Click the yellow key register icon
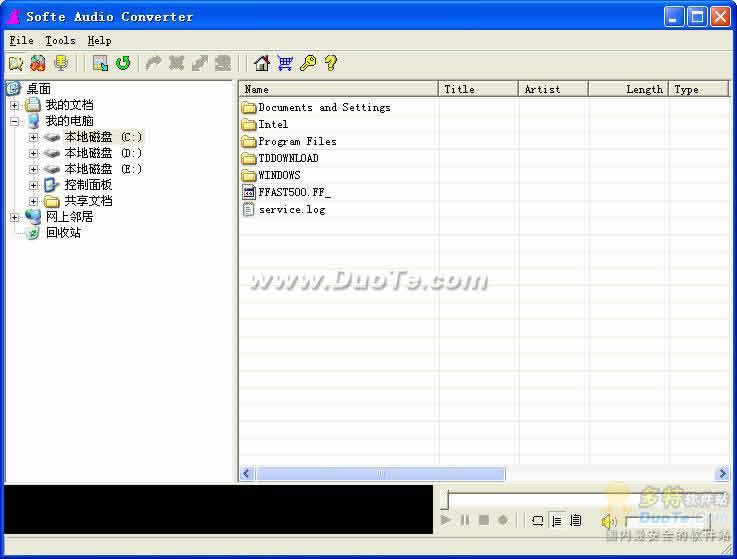Screen dimensions: 737x559 pyautogui.click(x=308, y=63)
